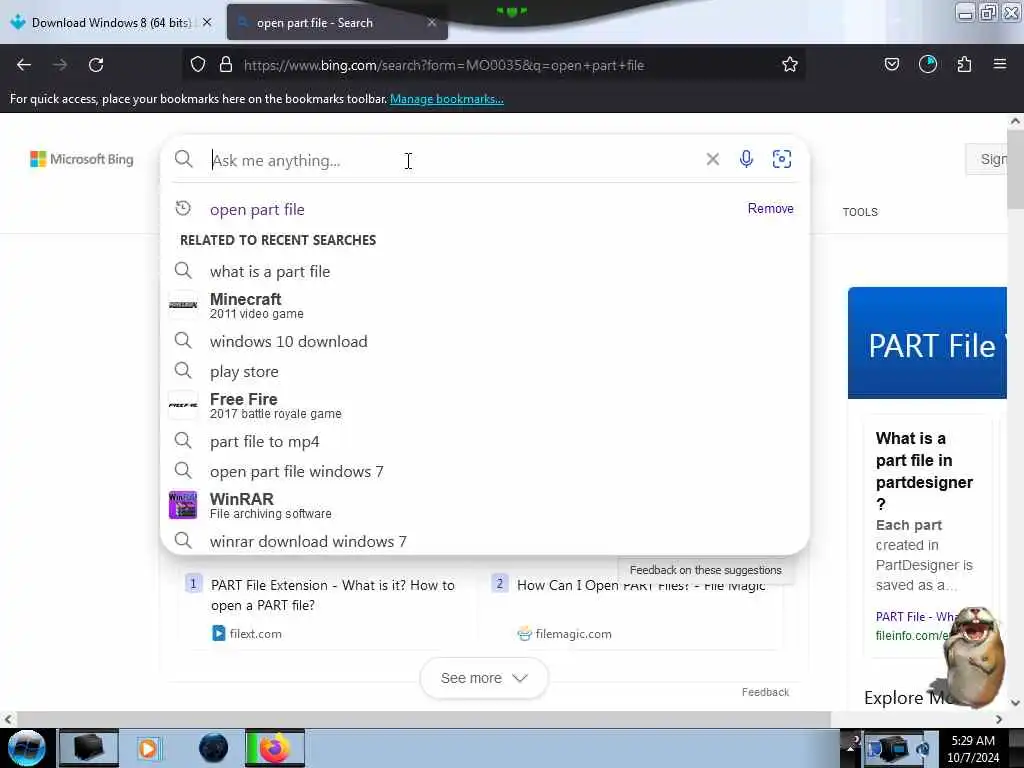
Task: Choose suggestion 'winrar download windows 7'
Action: (485, 541)
